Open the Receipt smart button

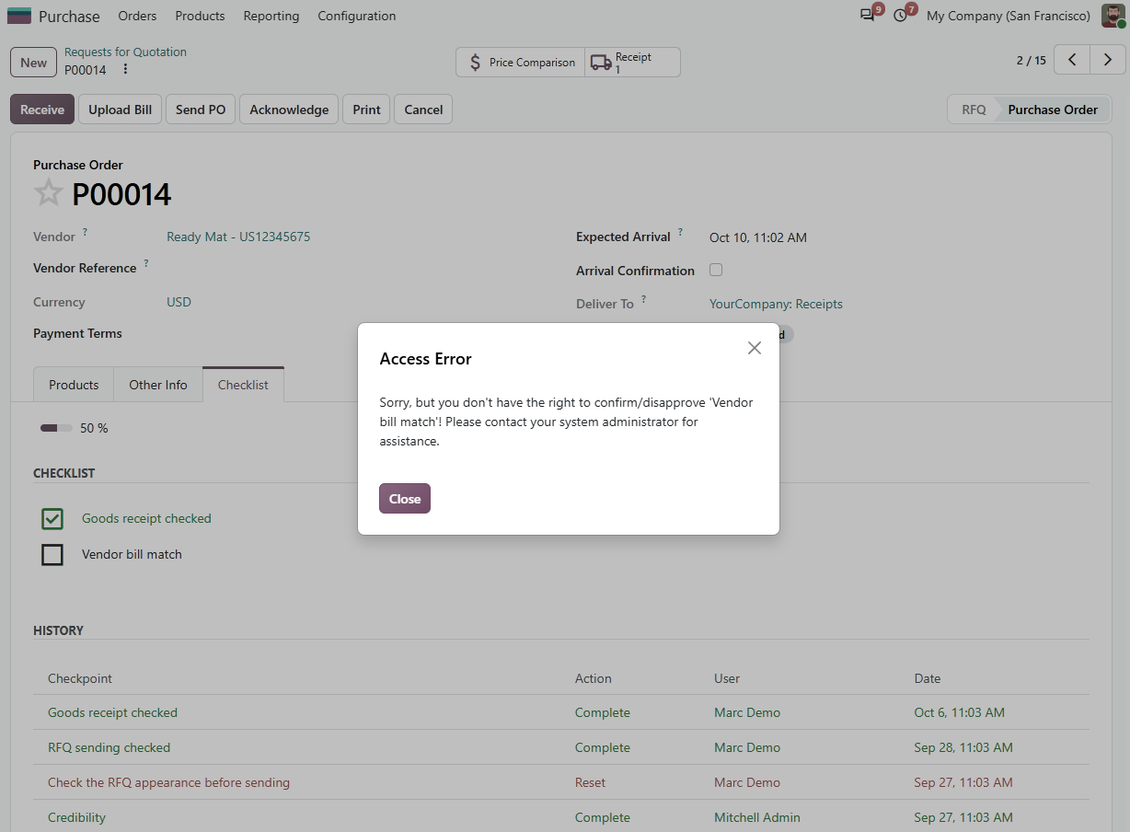pos(632,62)
